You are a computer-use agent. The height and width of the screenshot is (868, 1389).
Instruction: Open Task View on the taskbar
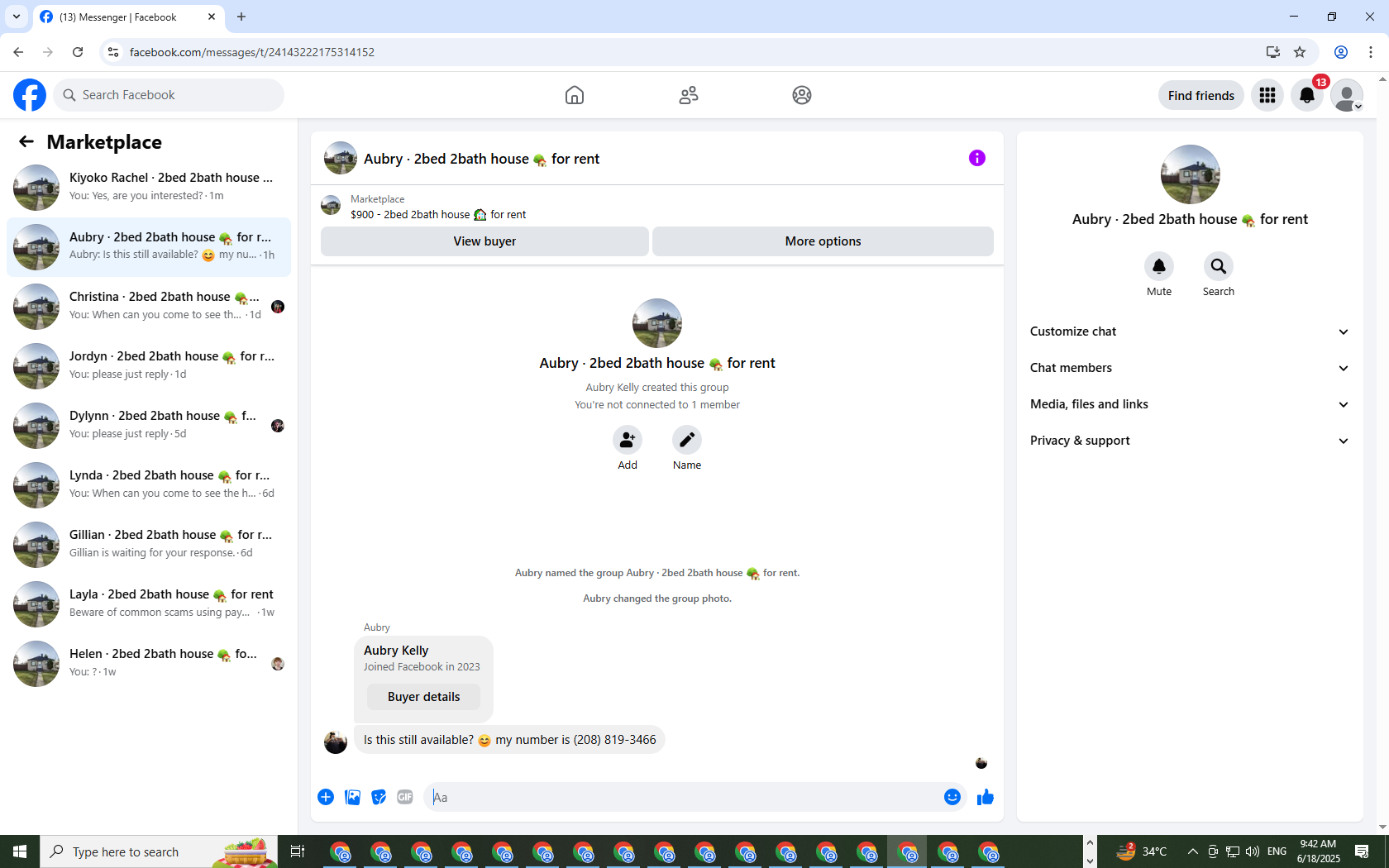click(x=298, y=851)
